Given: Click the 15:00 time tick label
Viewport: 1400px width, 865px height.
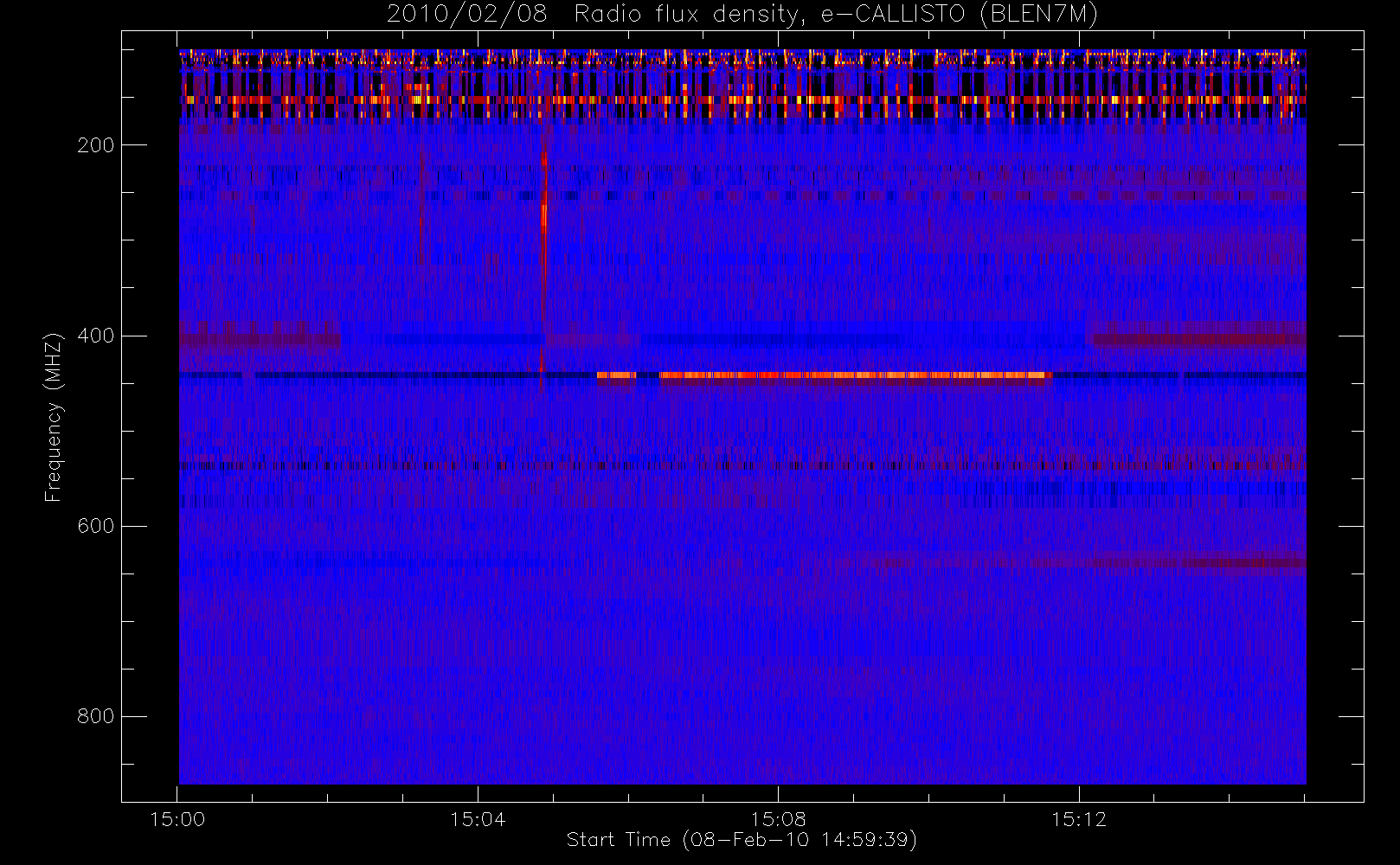Looking at the screenshot, I should pos(177,819).
